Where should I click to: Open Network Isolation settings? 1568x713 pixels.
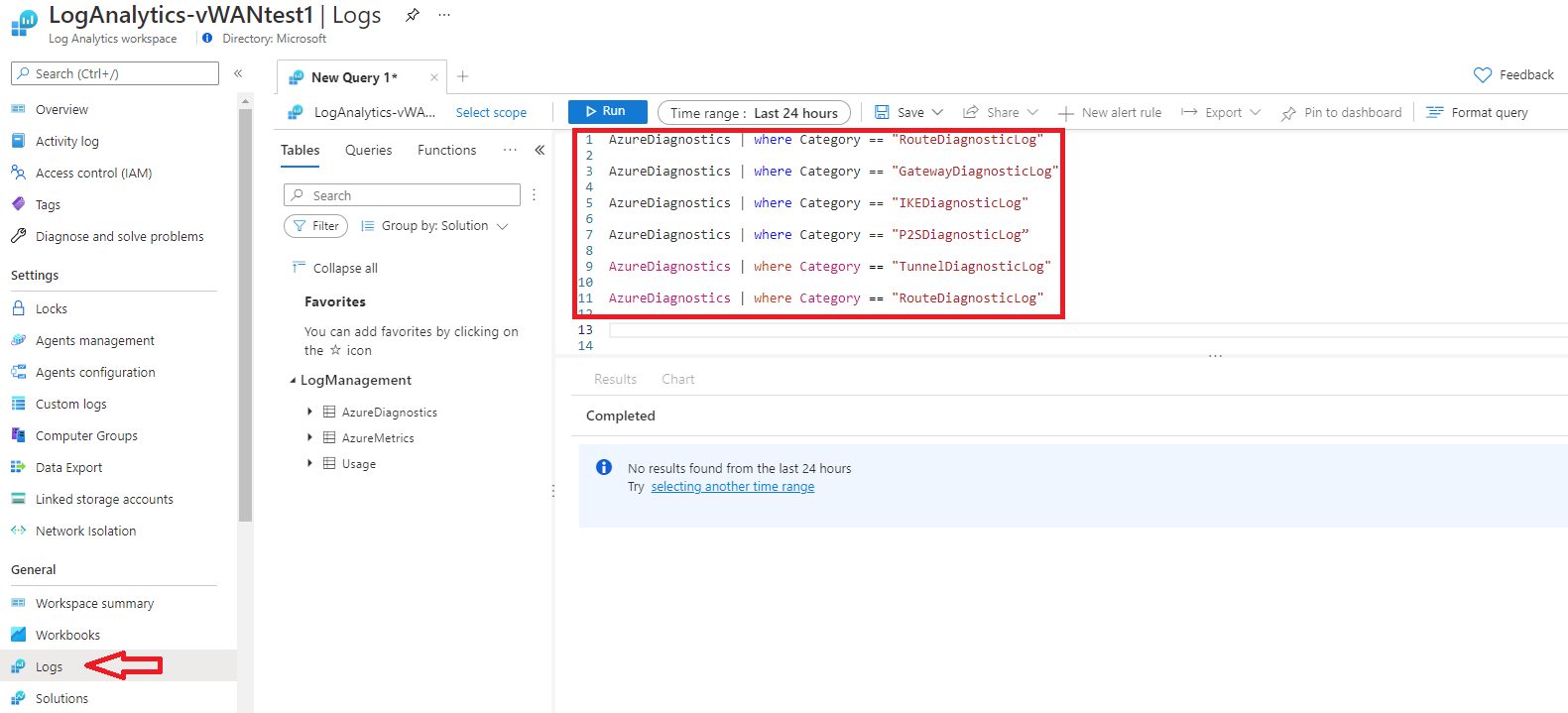click(x=86, y=531)
